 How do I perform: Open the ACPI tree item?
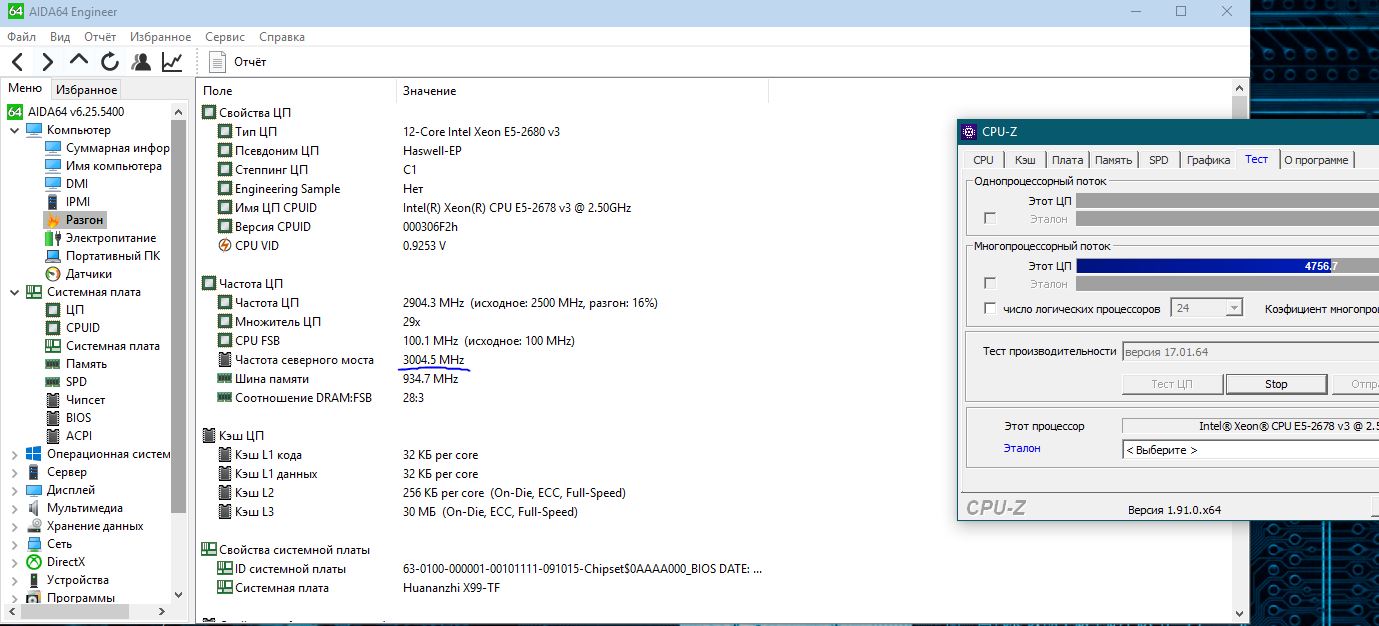click(x=68, y=436)
